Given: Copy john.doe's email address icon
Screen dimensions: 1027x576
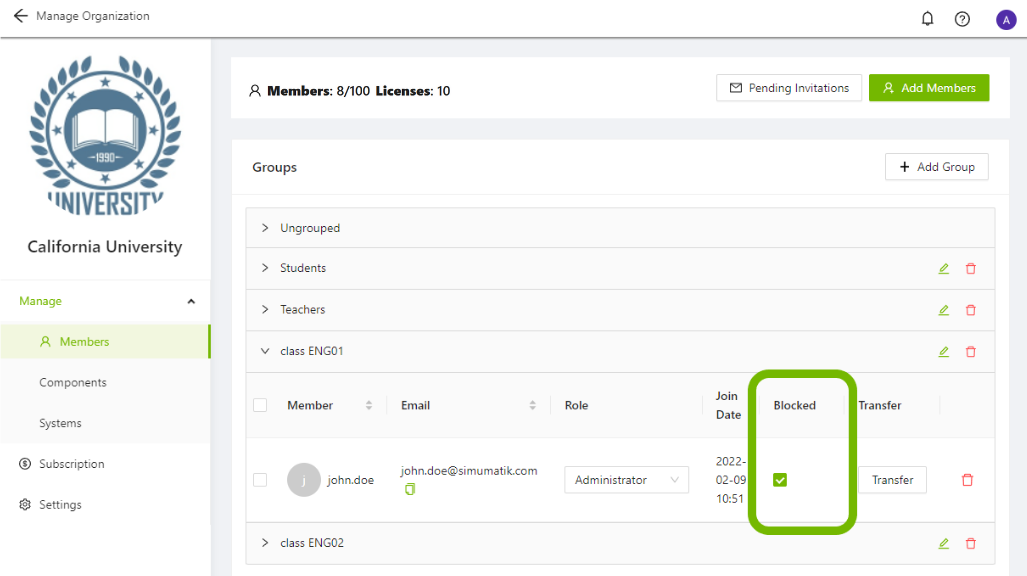Looking at the screenshot, I should (410, 489).
